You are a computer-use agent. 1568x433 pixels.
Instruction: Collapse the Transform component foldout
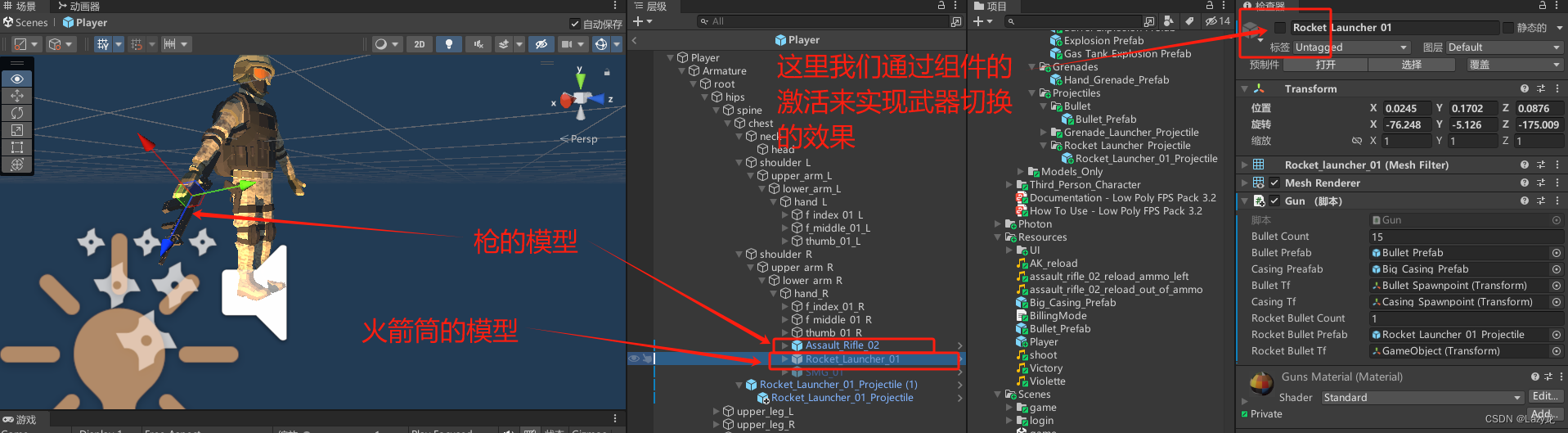[x=1244, y=88]
